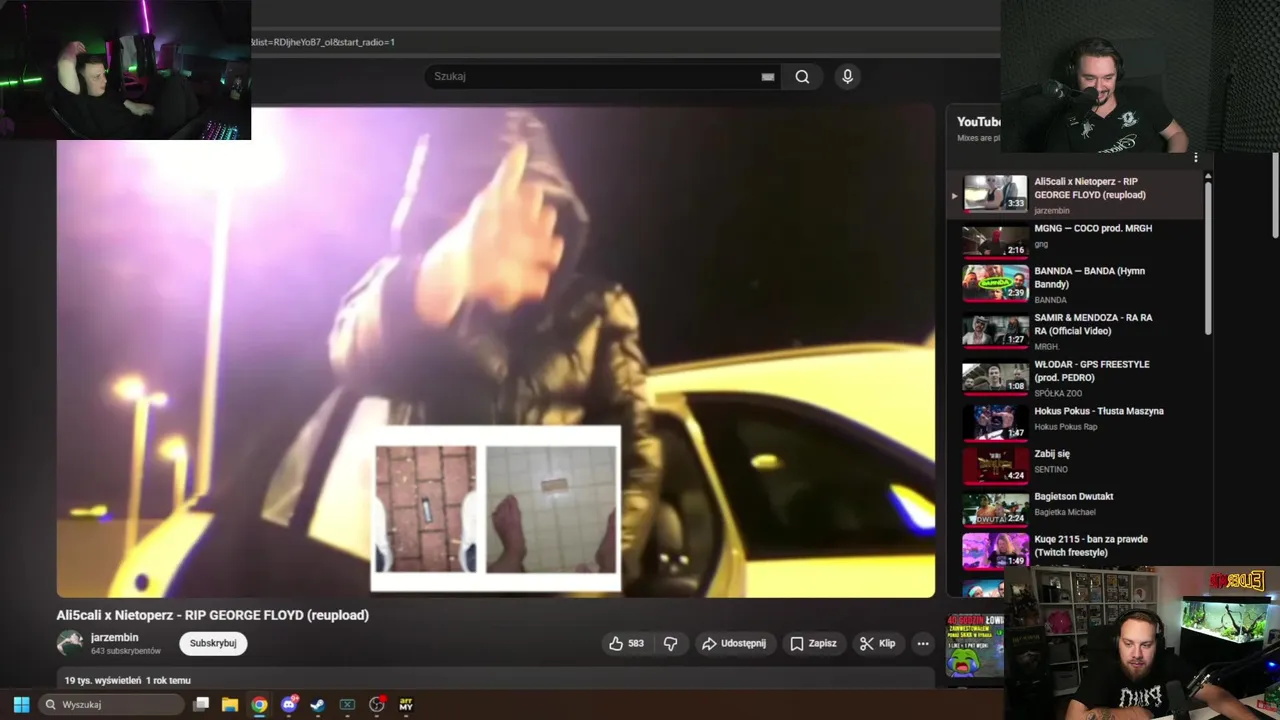Click the SAMIR & MENDOZA 1:27 thumbnail

(x=995, y=330)
